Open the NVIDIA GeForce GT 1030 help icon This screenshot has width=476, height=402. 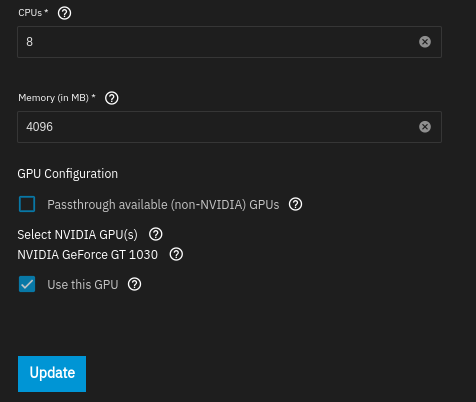pos(176,254)
